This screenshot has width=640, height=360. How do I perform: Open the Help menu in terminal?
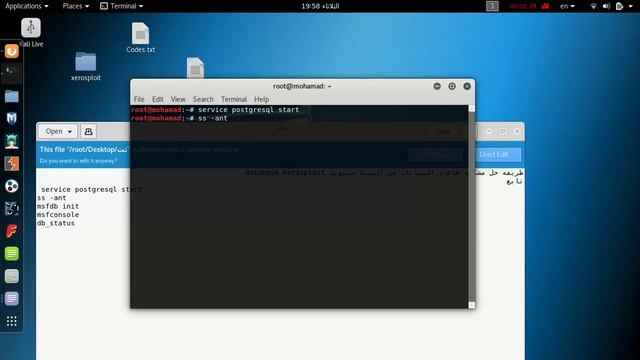[261, 99]
